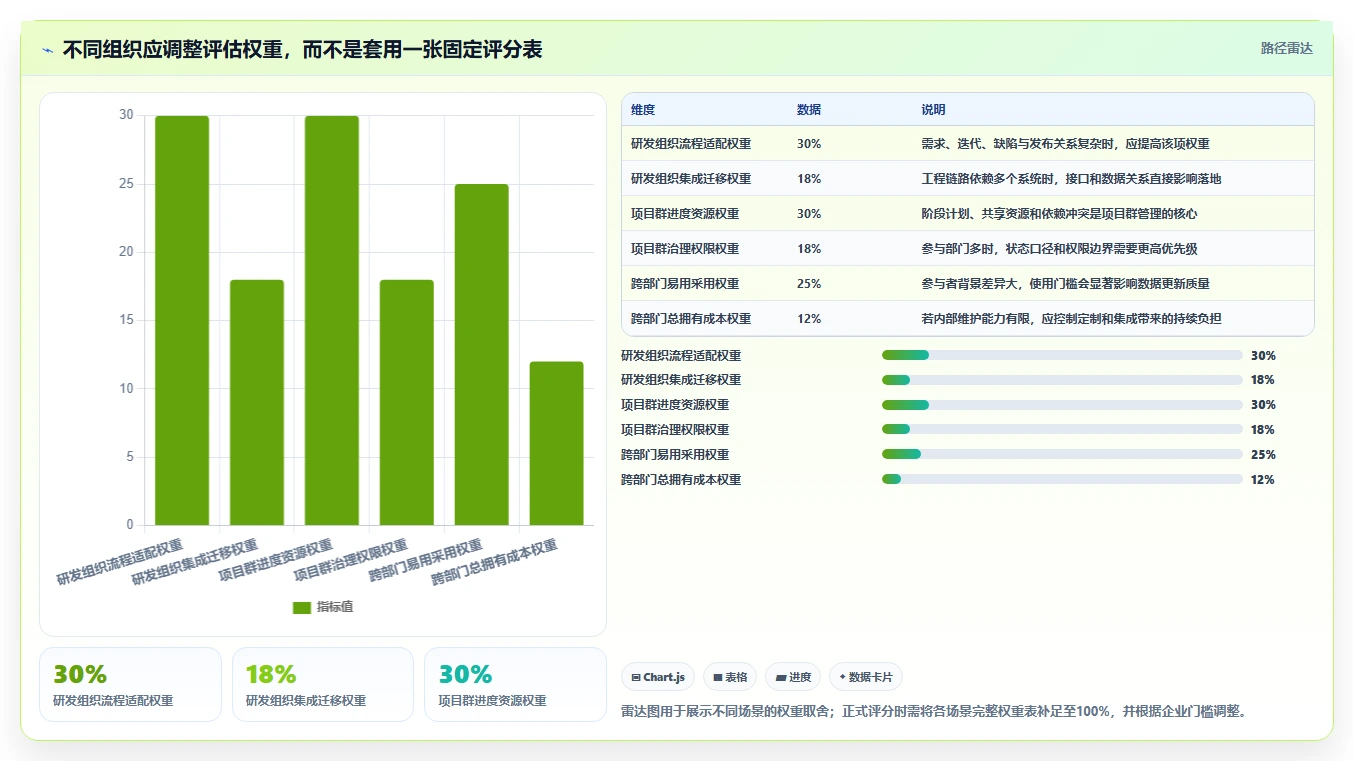Open the 30% 研发组织流程适配权重 stat card
This screenshot has width=1354, height=761.
click(130, 684)
